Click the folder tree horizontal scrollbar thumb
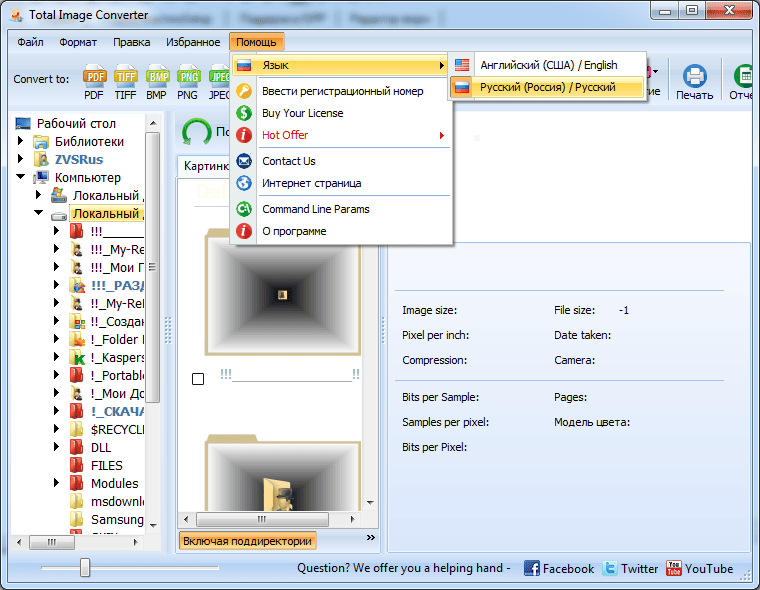Viewport: 760px width, 590px height. tap(52, 542)
